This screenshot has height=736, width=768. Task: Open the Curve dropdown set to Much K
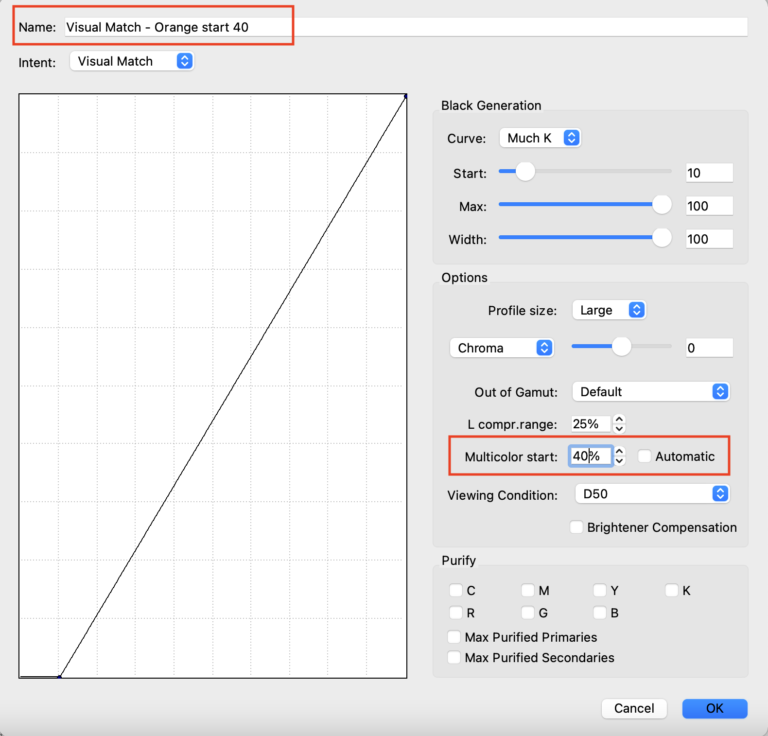click(x=540, y=138)
